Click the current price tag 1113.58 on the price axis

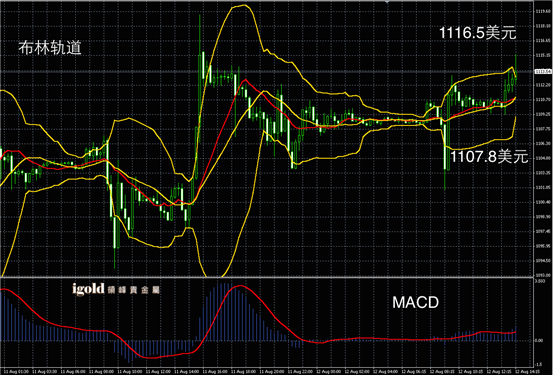pos(543,72)
